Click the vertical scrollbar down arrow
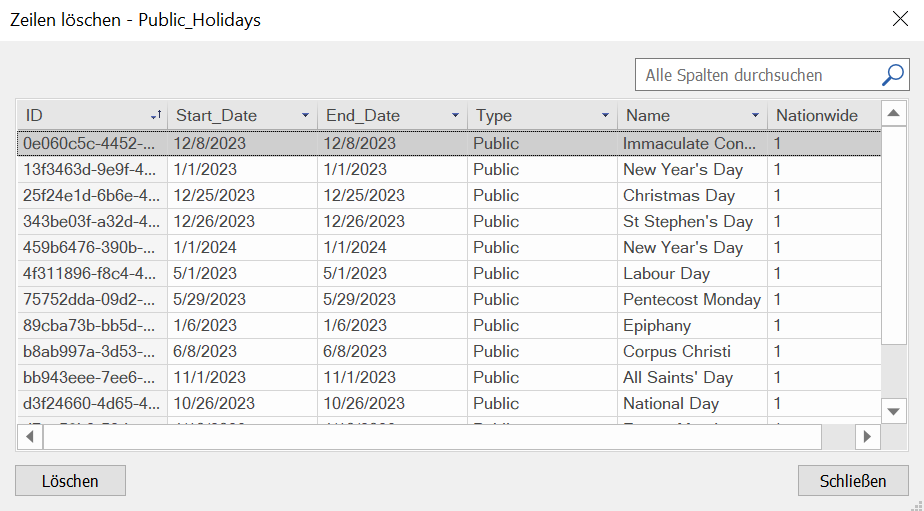 894,411
